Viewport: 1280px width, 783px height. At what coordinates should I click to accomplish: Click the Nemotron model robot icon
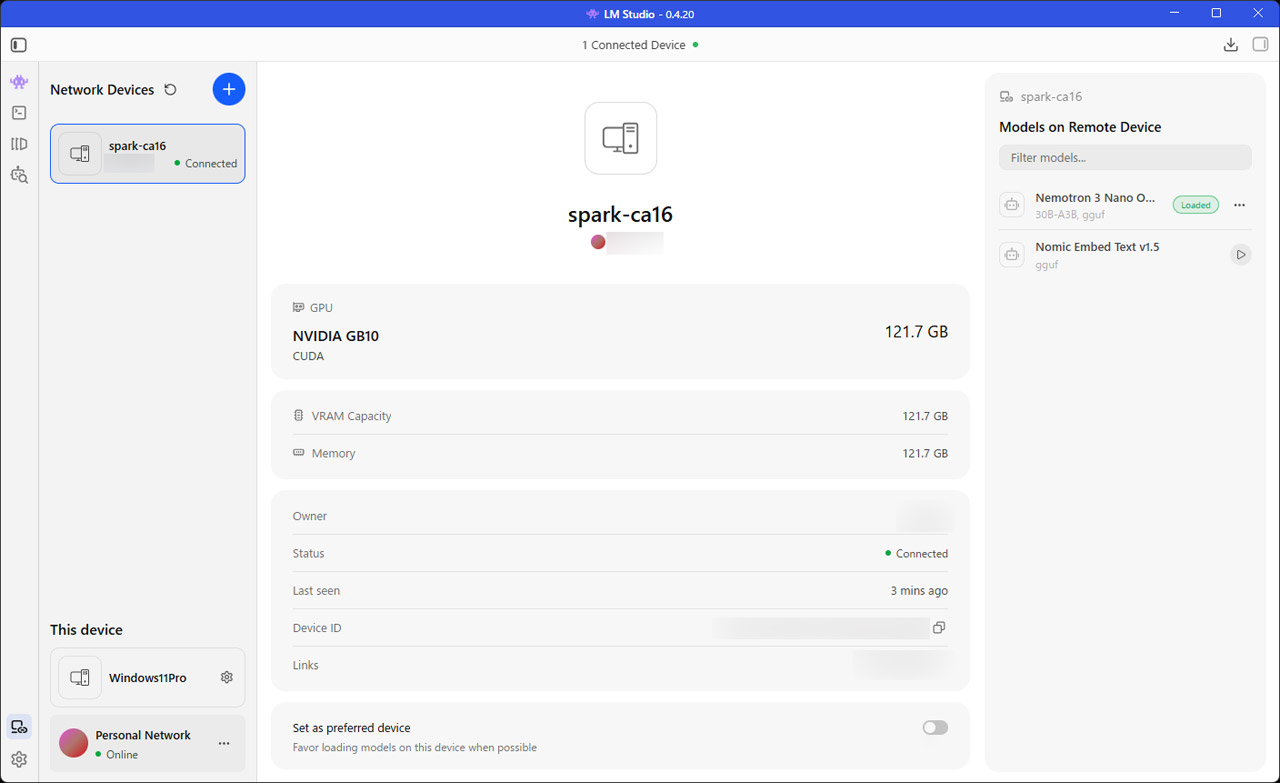(x=1012, y=205)
